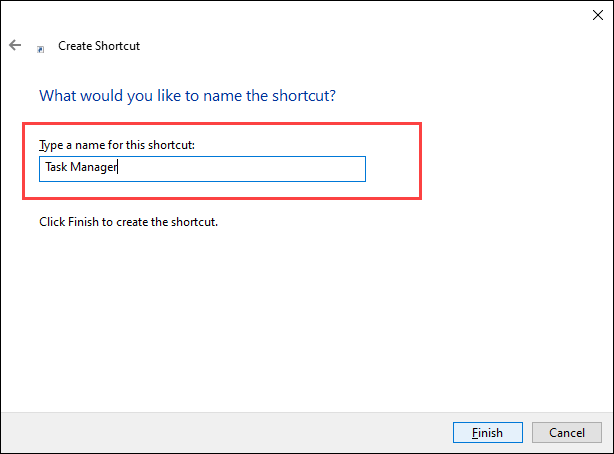Click the word "What" starting the blue heading
Viewport: 614px width, 454px height.
[56, 97]
